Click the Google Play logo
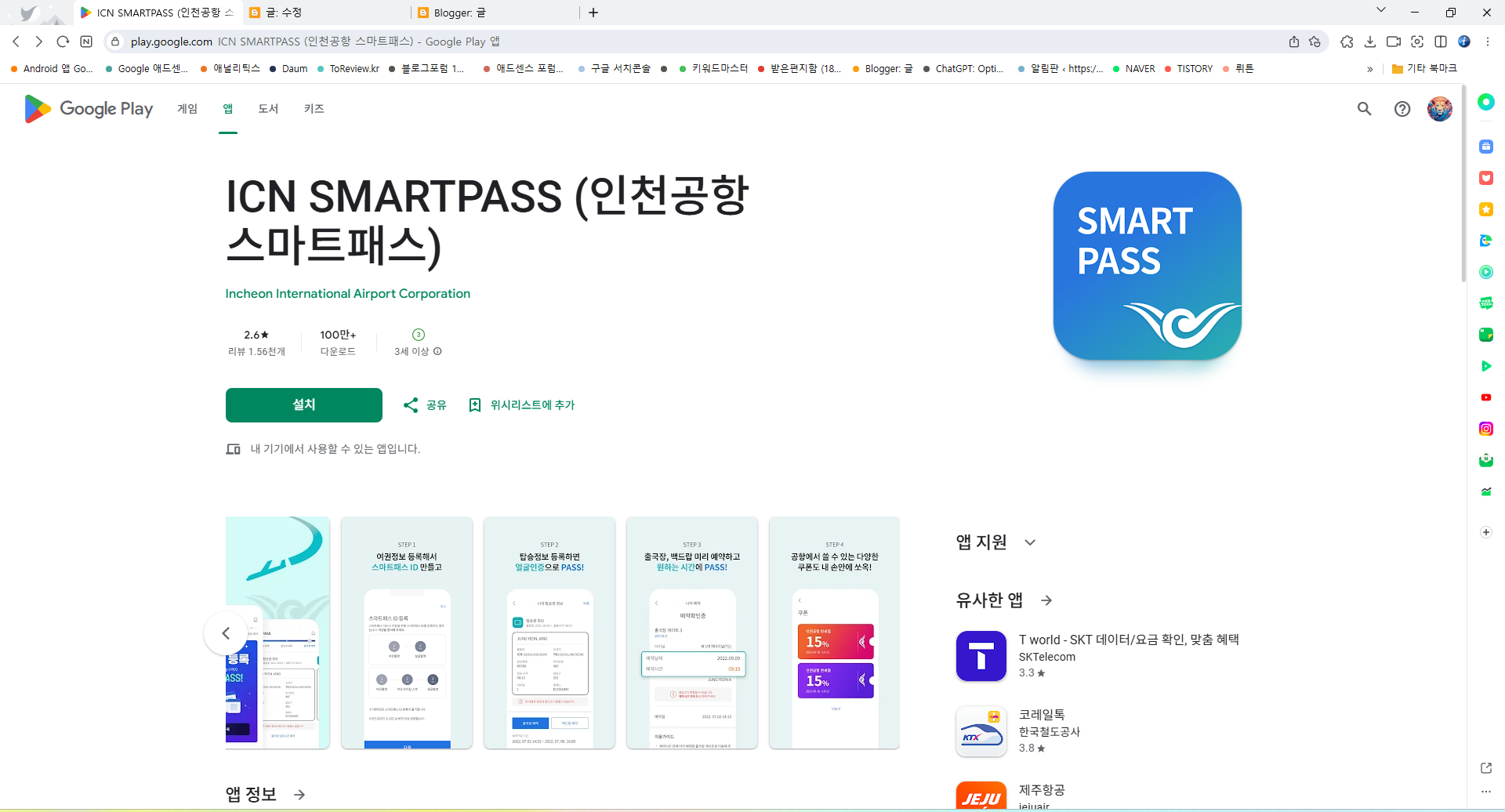1505x812 pixels. coord(87,109)
